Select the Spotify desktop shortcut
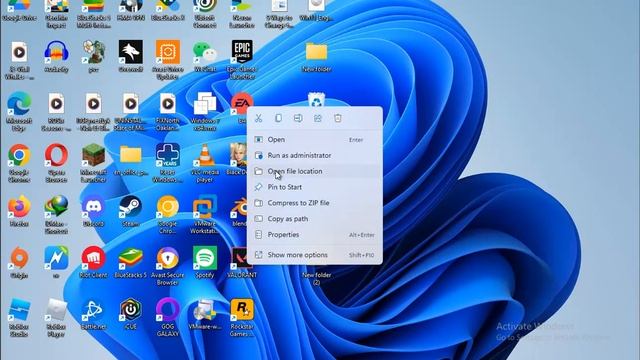The width and height of the screenshot is (640, 360). pyautogui.click(x=205, y=258)
